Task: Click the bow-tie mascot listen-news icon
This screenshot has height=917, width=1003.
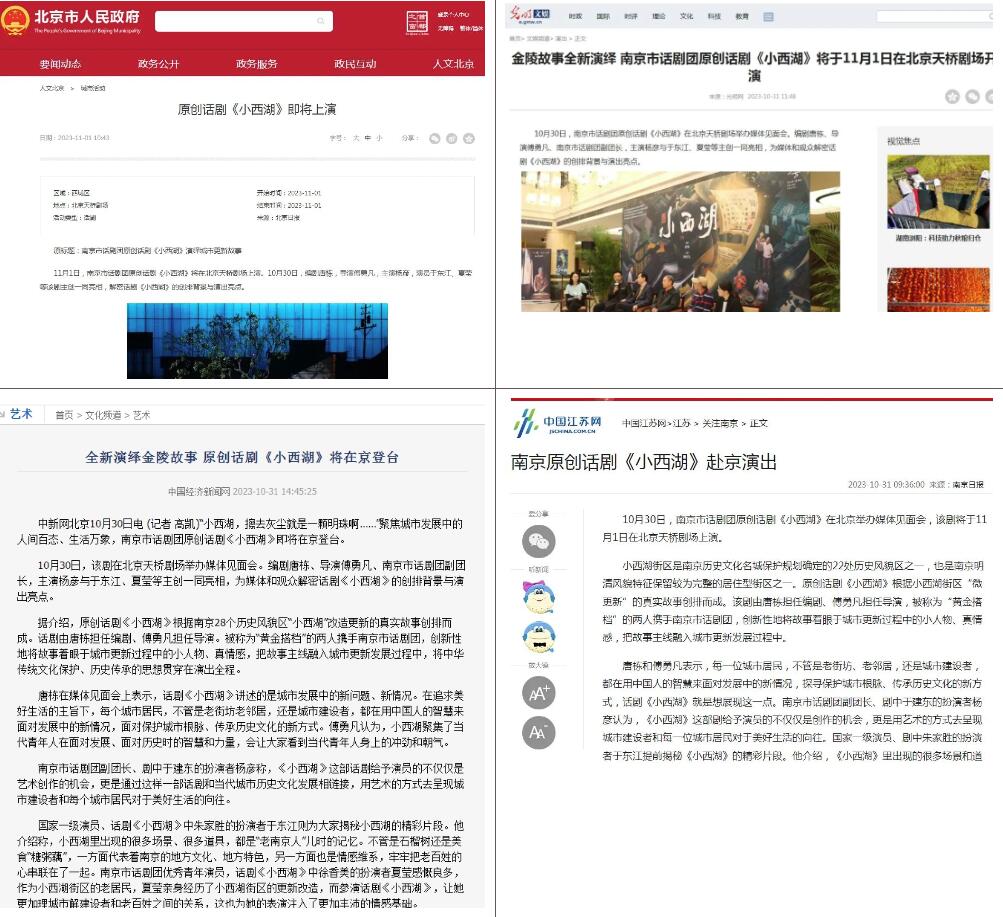Action: point(539,637)
